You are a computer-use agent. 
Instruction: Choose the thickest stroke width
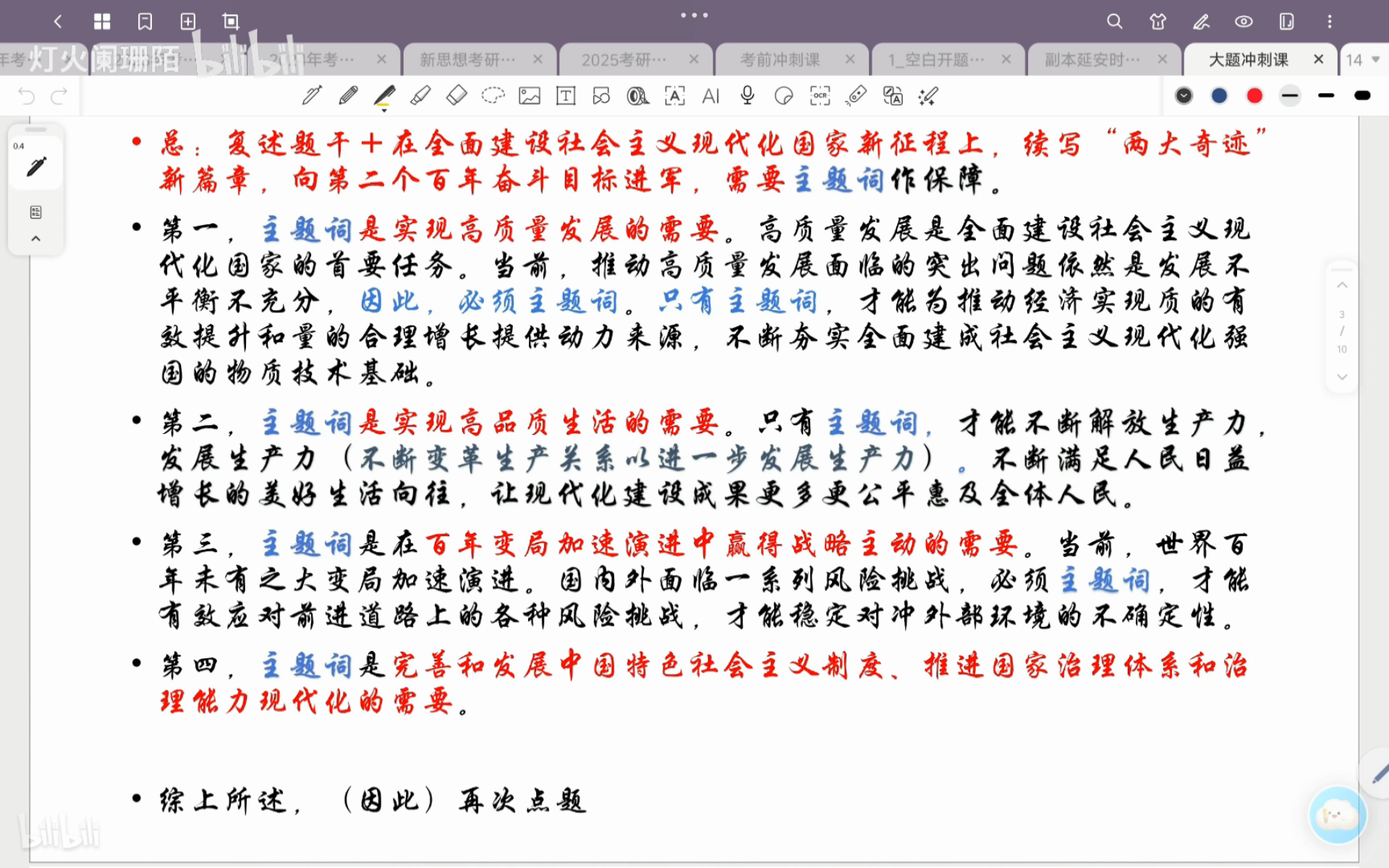point(1362,95)
